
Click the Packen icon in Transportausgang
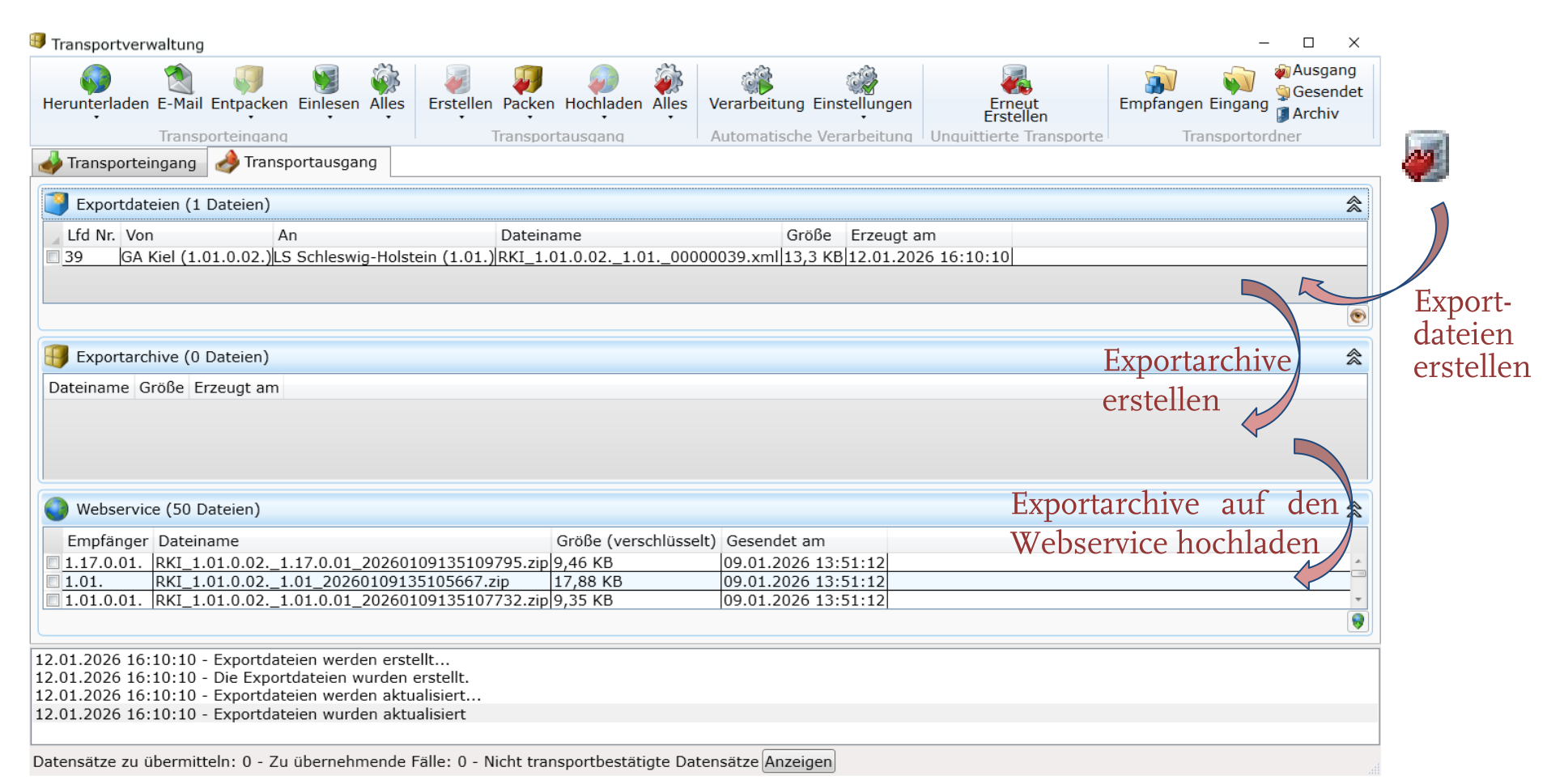[x=528, y=80]
